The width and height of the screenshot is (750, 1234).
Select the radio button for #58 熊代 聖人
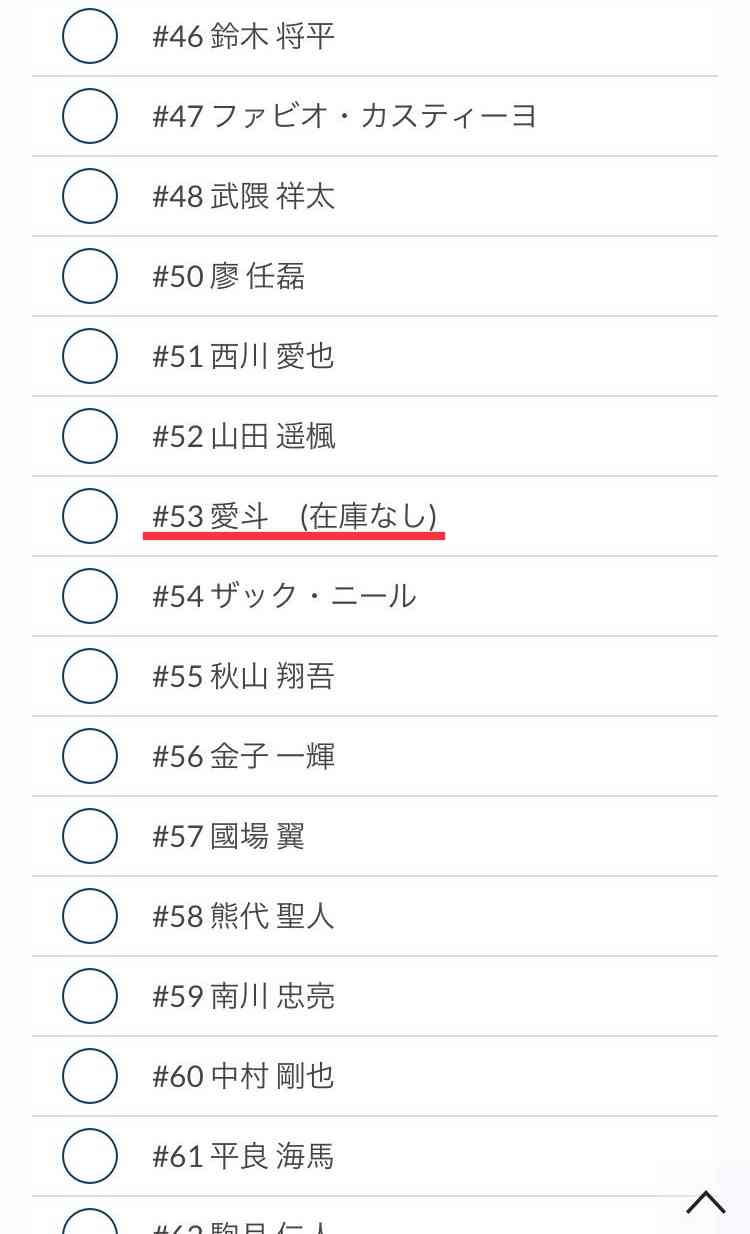[88, 916]
